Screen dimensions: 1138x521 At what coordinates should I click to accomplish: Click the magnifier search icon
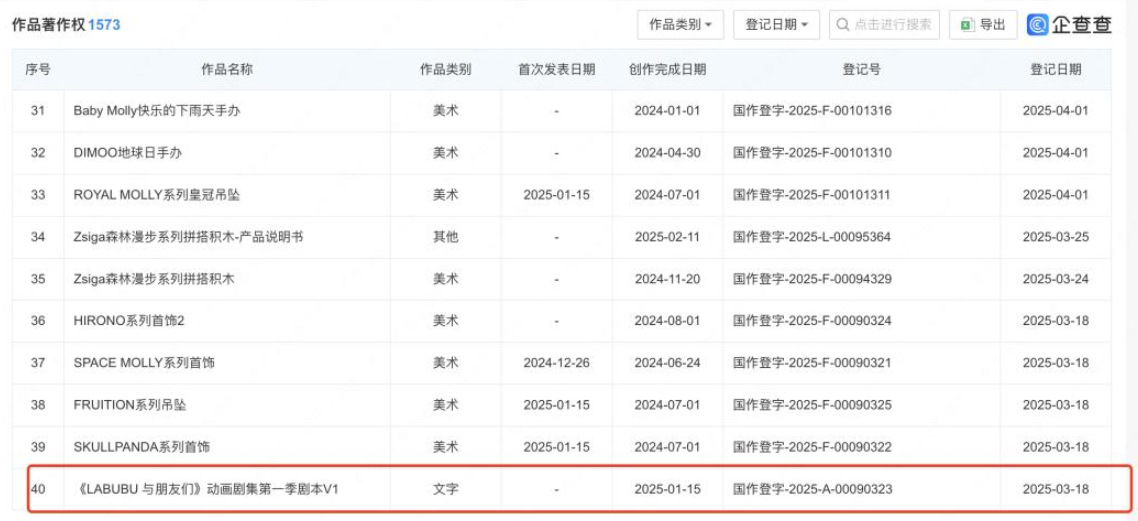point(842,25)
